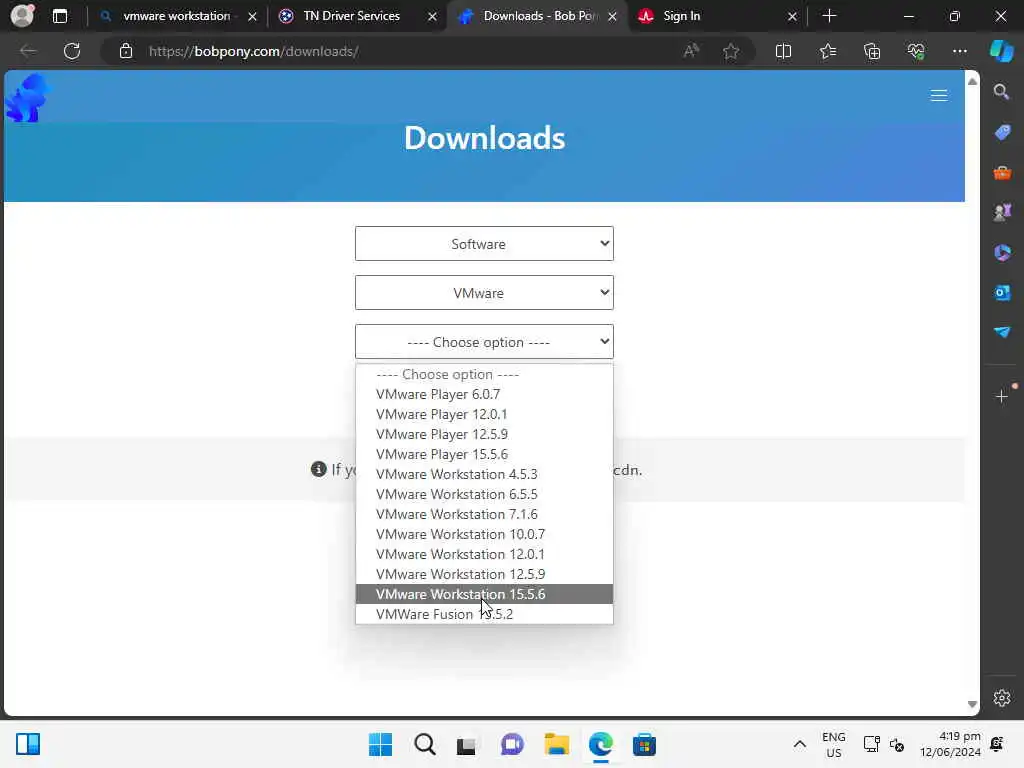Open taskbar Search
1024x768 pixels.
pyautogui.click(x=424, y=744)
